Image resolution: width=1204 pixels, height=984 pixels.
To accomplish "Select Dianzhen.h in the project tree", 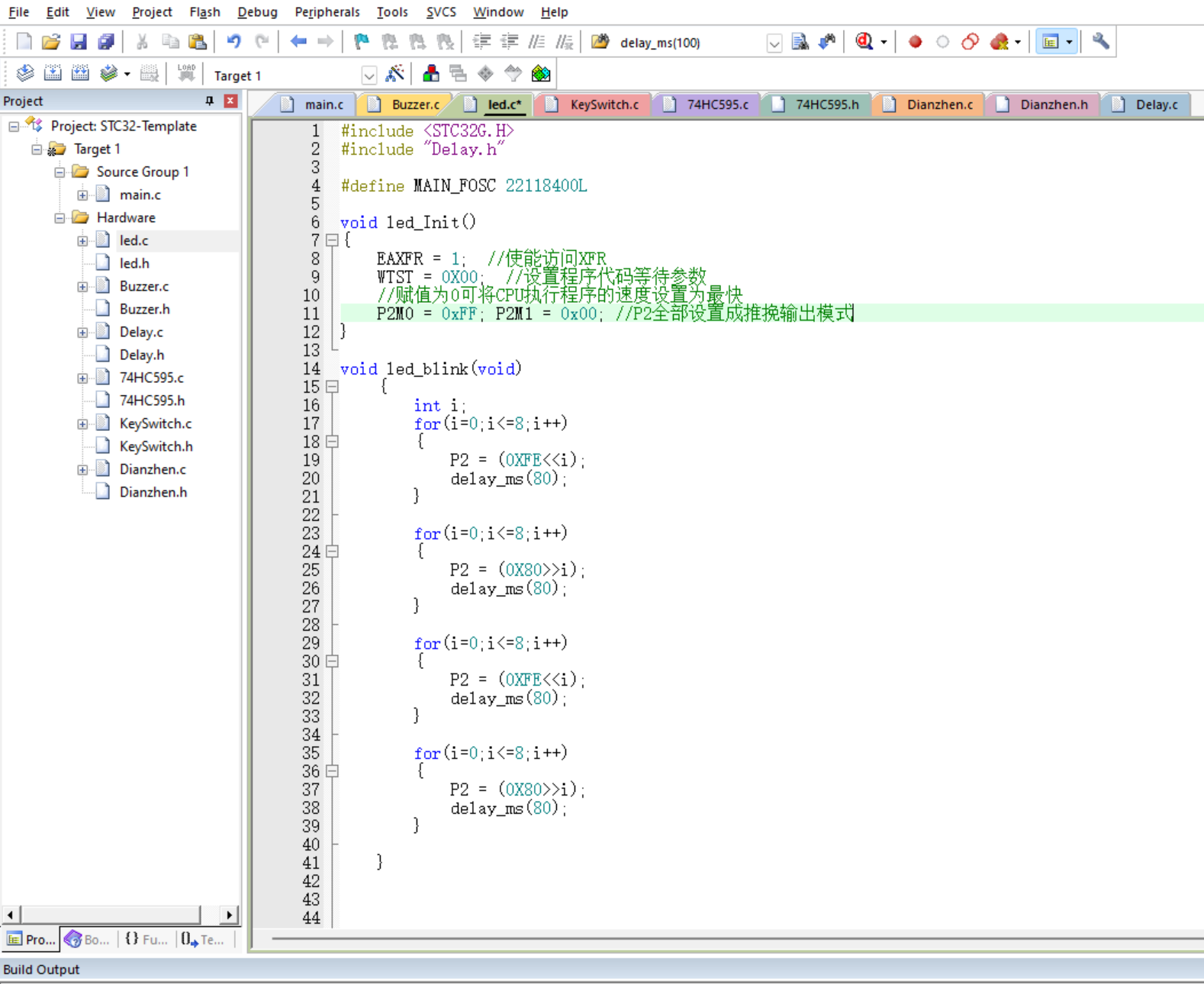I will (x=153, y=492).
